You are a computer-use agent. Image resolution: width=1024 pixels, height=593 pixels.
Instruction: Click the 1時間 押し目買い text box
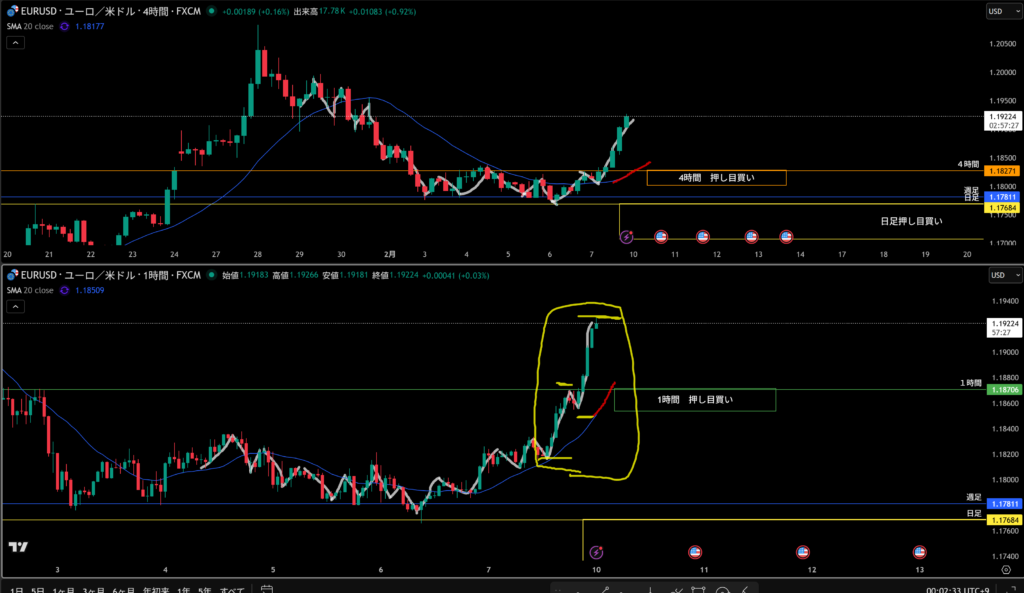point(694,399)
